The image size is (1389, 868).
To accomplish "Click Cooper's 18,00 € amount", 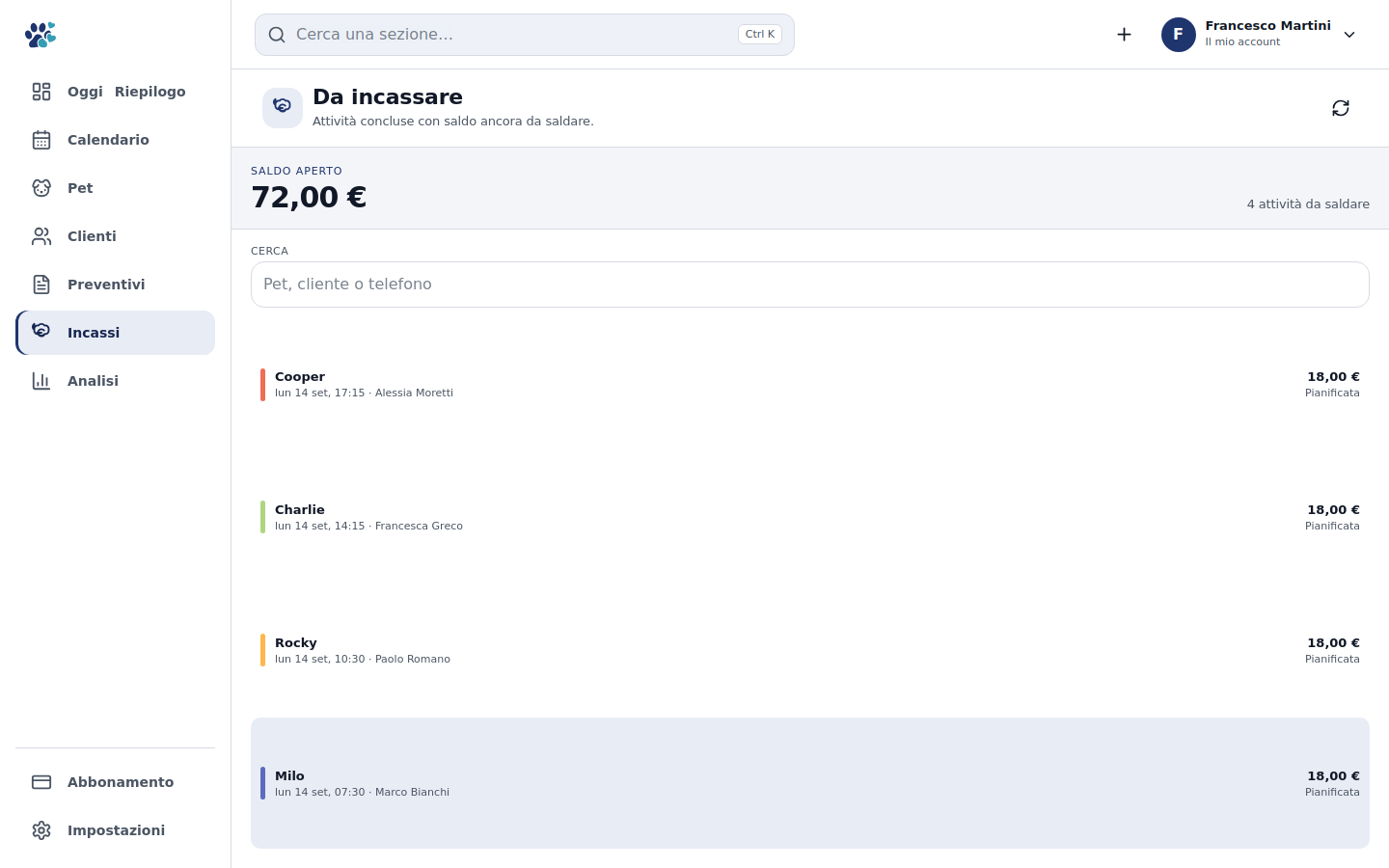I will (x=1333, y=377).
